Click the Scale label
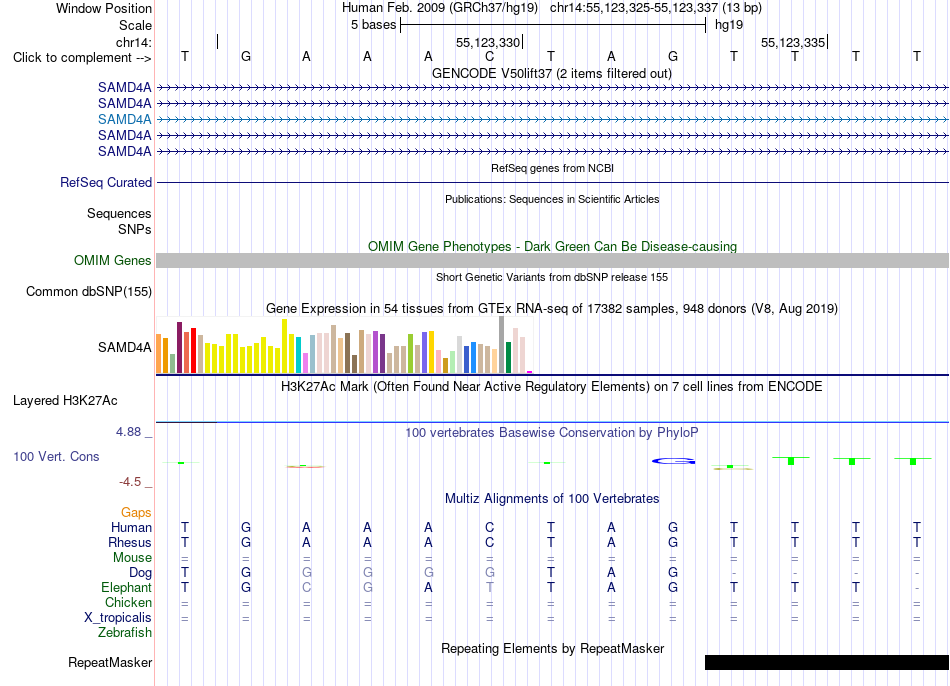The image size is (950, 686). point(135,25)
